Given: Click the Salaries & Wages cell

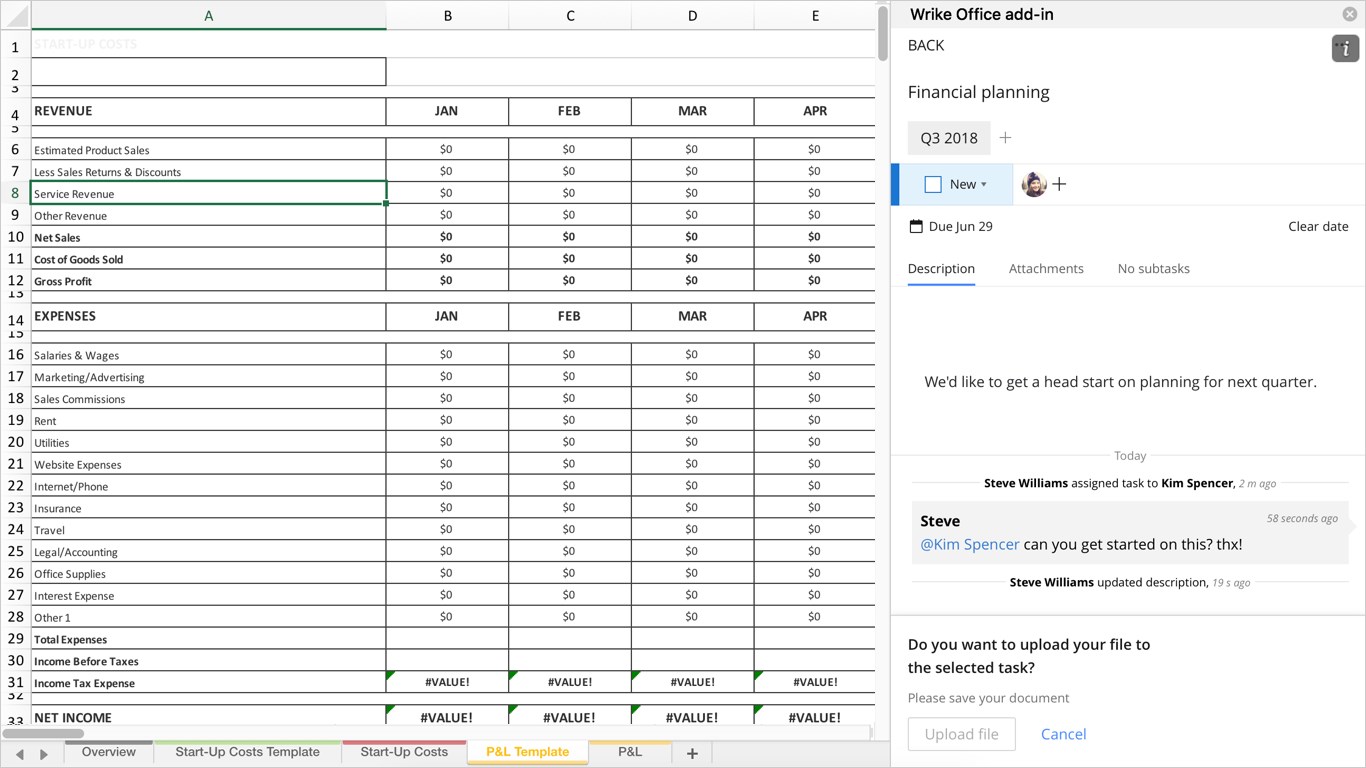Looking at the screenshot, I should pyautogui.click(x=208, y=355).
